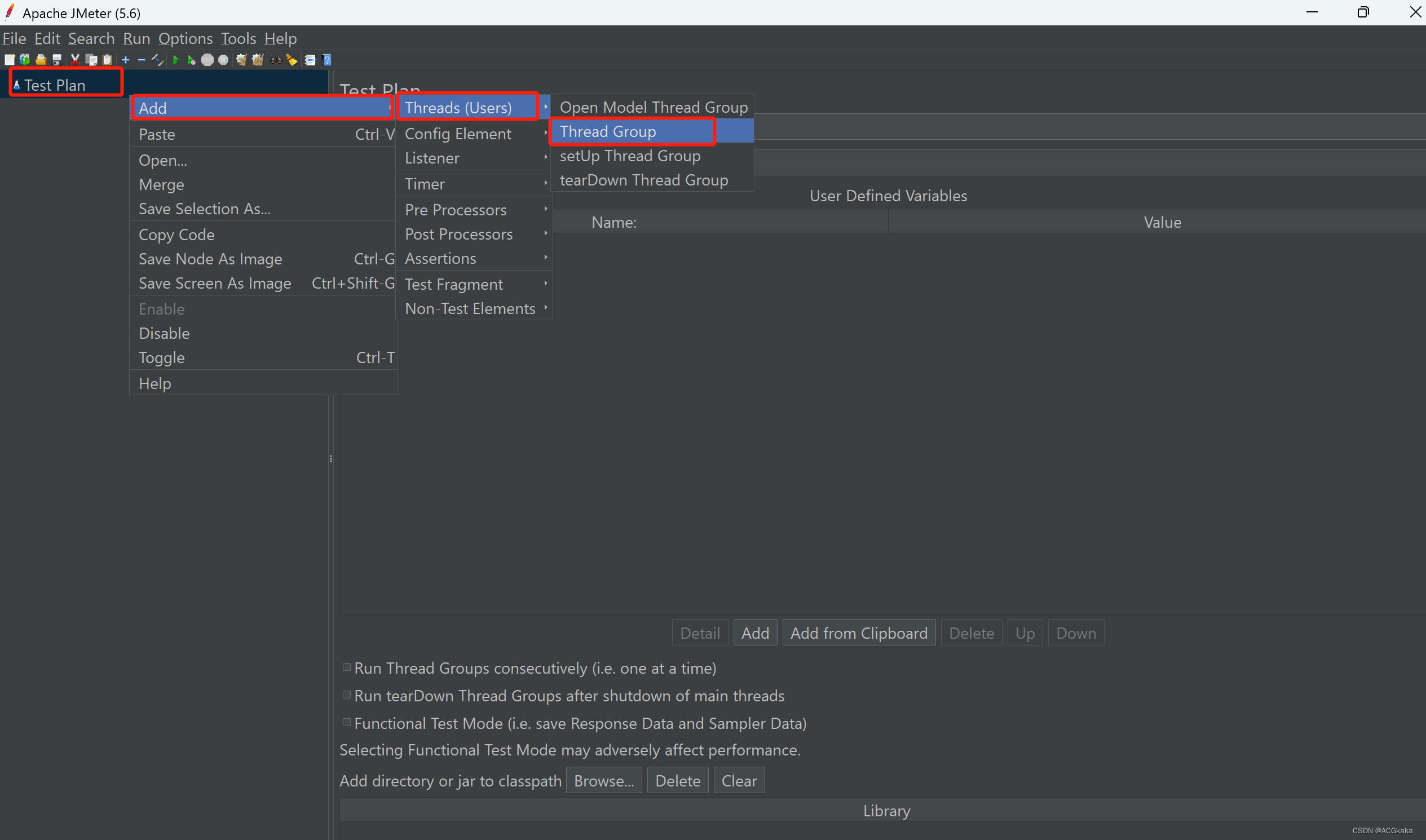The height and width of the screenshot is (840, 1426).
Task: Click the Add variable button
Action: click(755, 633)
